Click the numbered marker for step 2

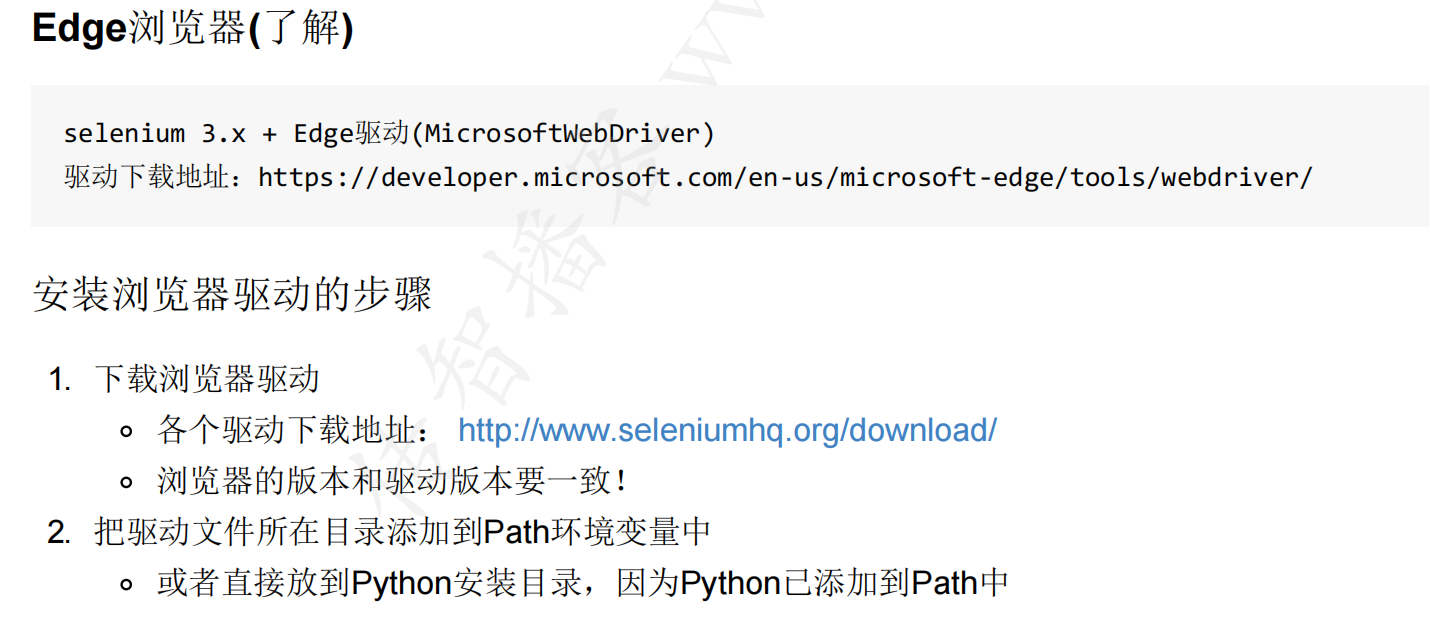[59, 532]
